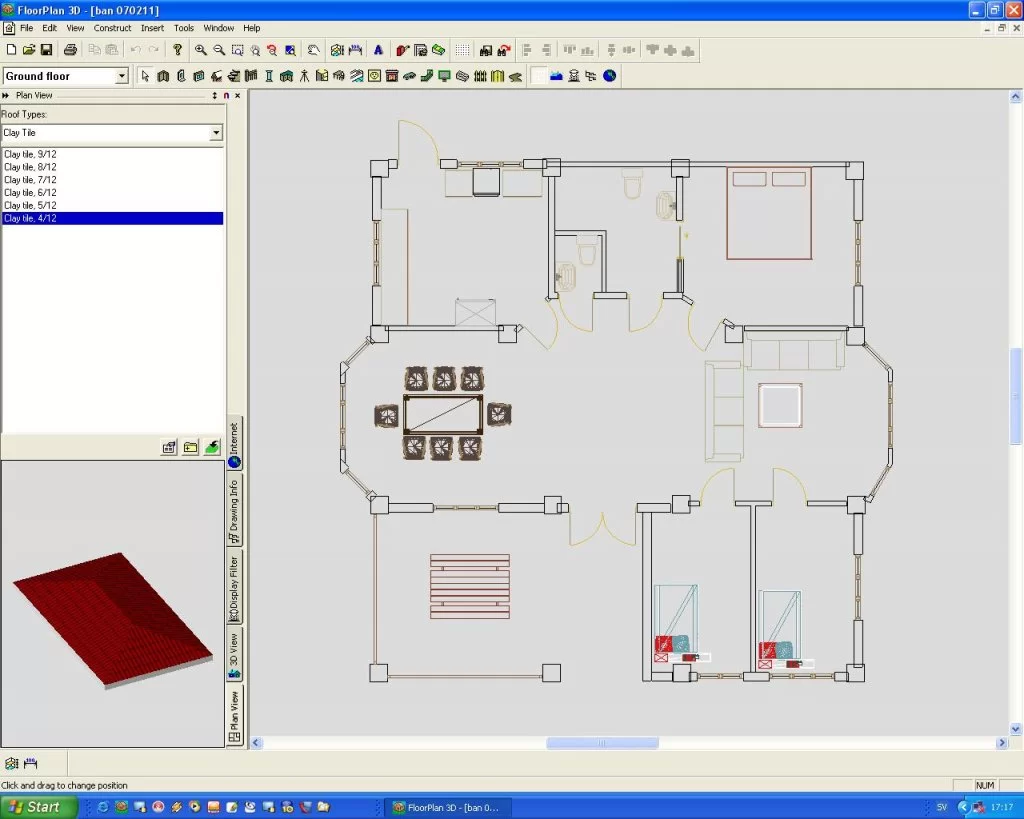Select the arrow pointer selection tool

pos(145,76)
